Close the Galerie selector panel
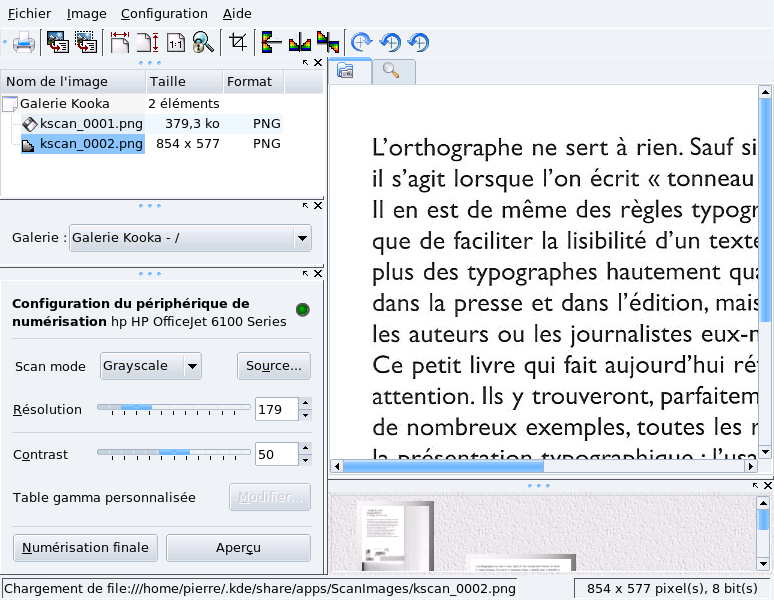Viewport: 774px width, 600px height. point(318,205)
